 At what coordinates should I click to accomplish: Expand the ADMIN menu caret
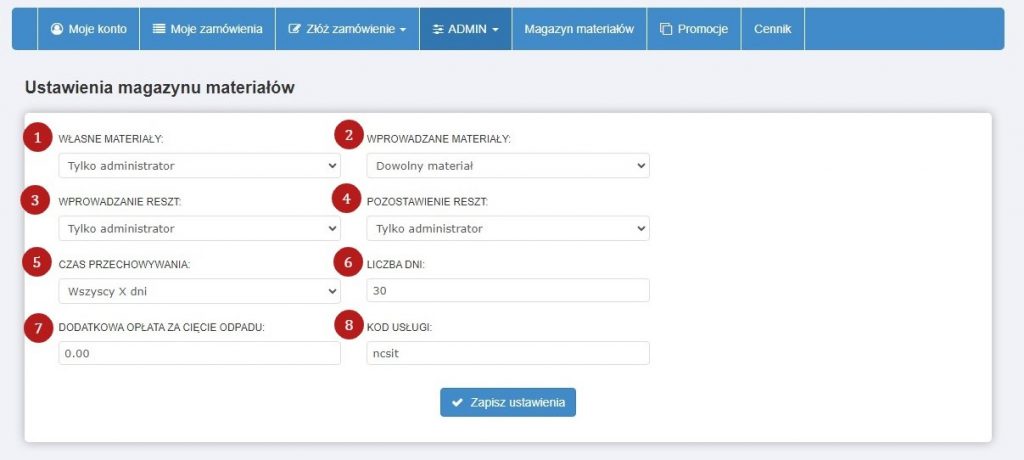pos(495,30)
